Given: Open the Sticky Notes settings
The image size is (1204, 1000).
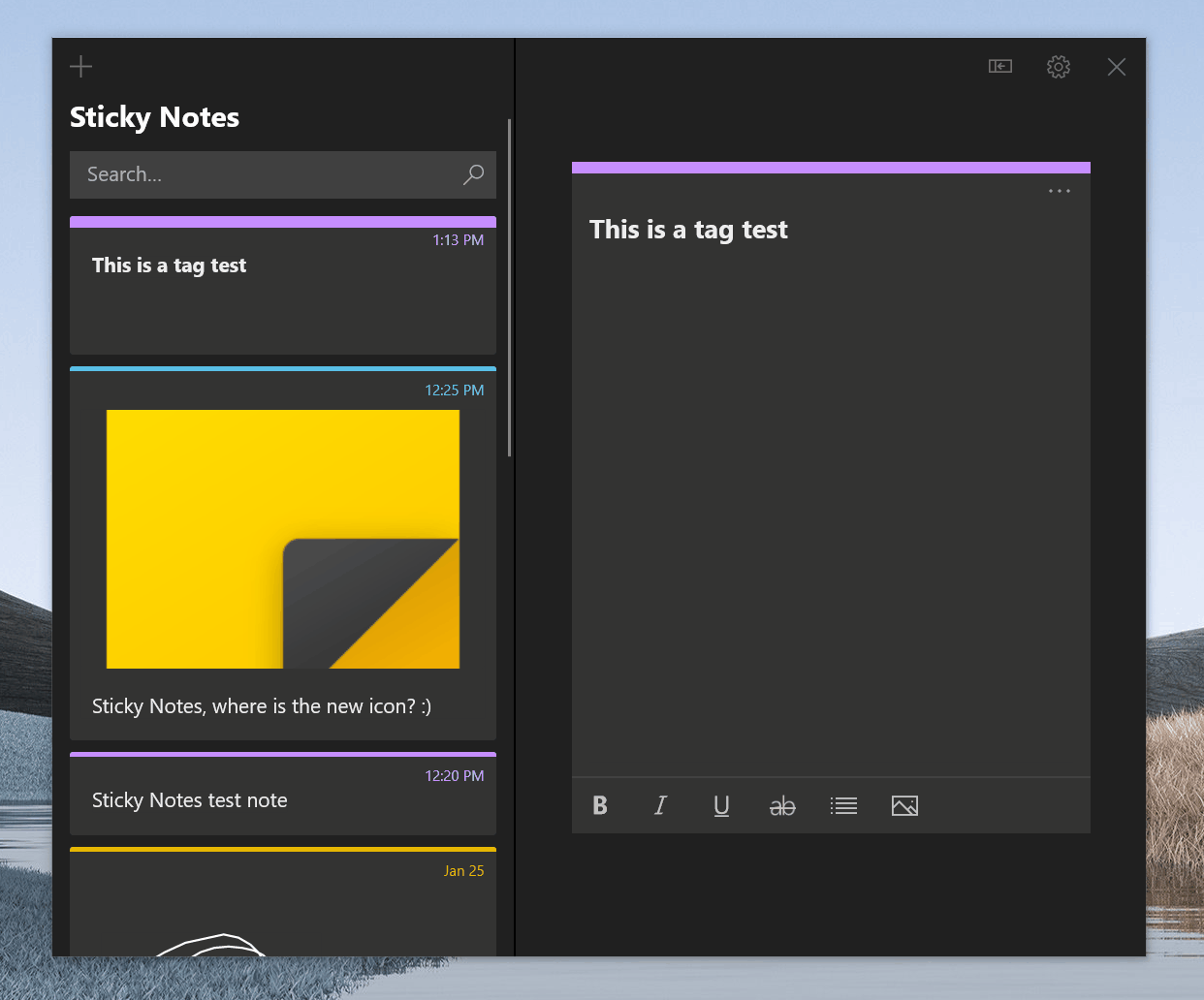Looking at the screenshot, I should (x=1058, y=67).
